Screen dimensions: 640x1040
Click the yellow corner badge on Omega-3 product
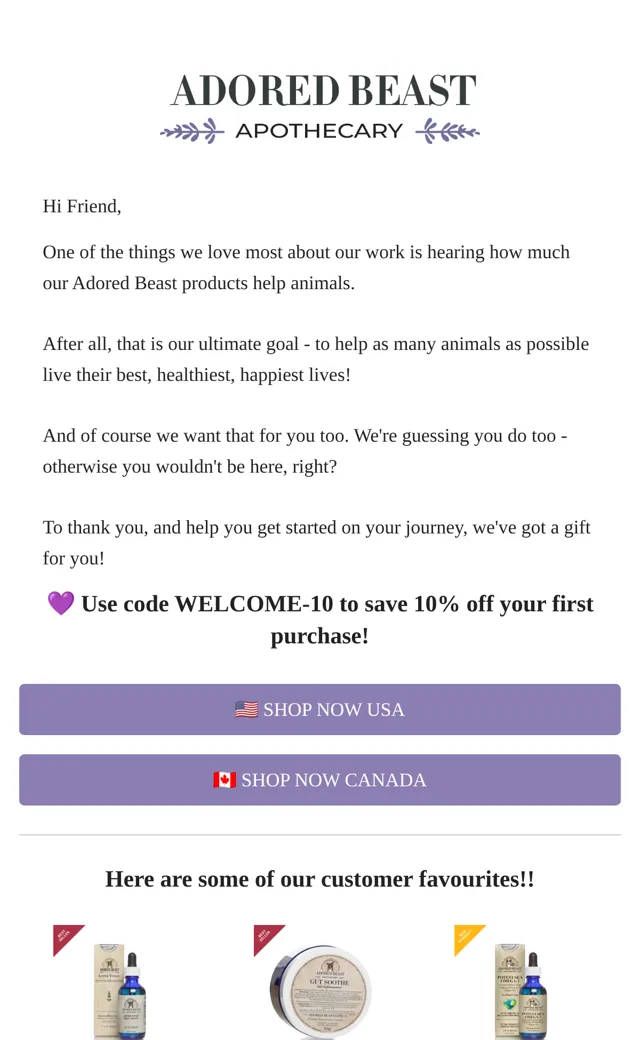coord(468,938)
